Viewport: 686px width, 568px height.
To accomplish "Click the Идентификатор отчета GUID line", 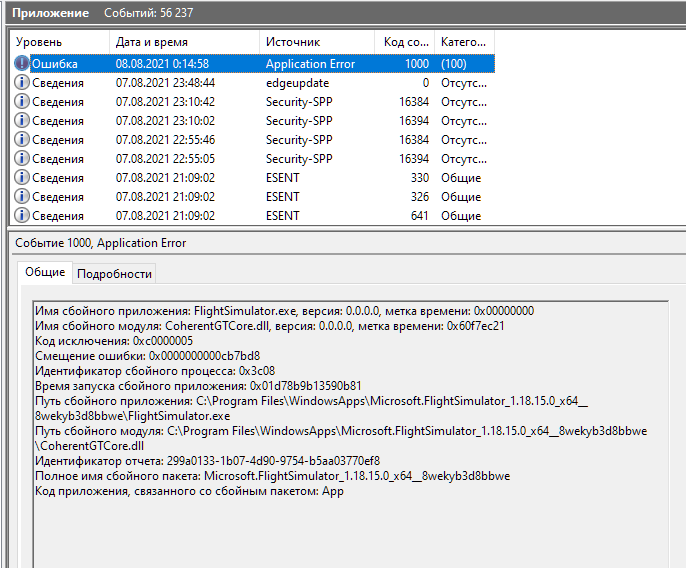I will coord(207,461).
